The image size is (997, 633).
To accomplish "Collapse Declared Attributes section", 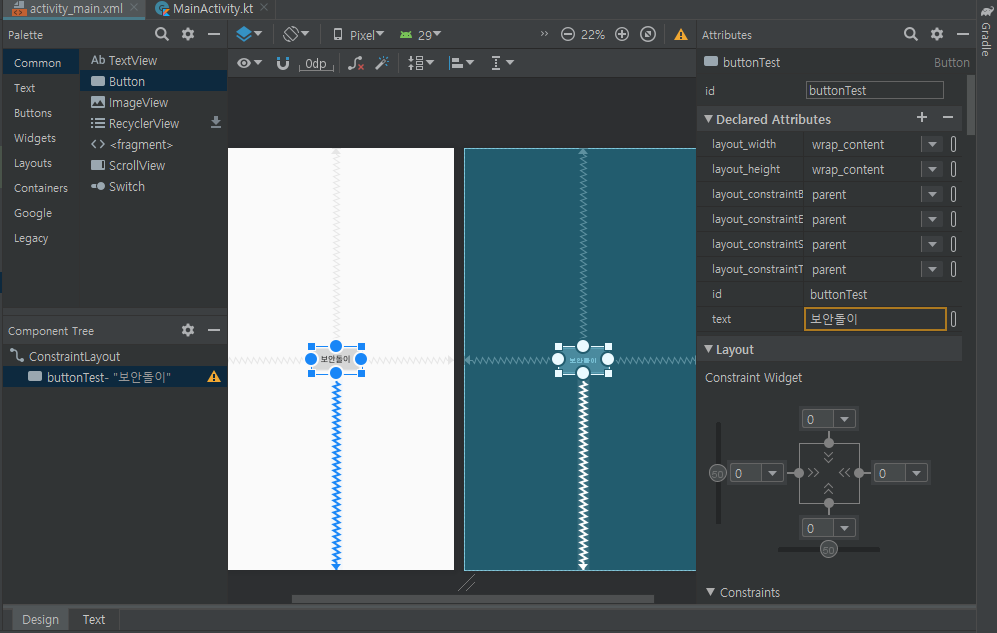I will [x=708, y=119].
